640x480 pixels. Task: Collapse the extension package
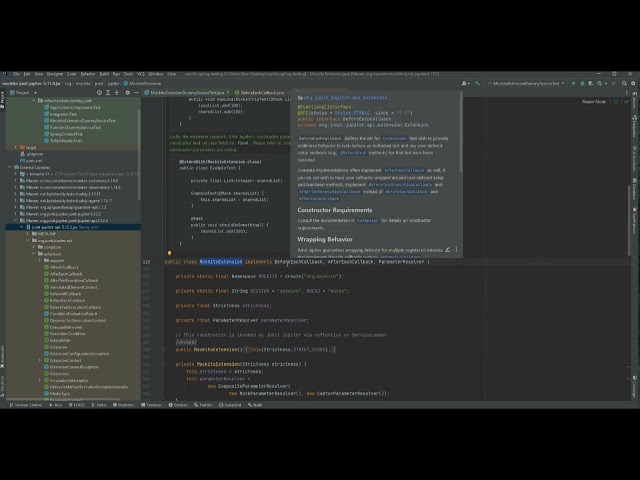[x=34, y=254]
